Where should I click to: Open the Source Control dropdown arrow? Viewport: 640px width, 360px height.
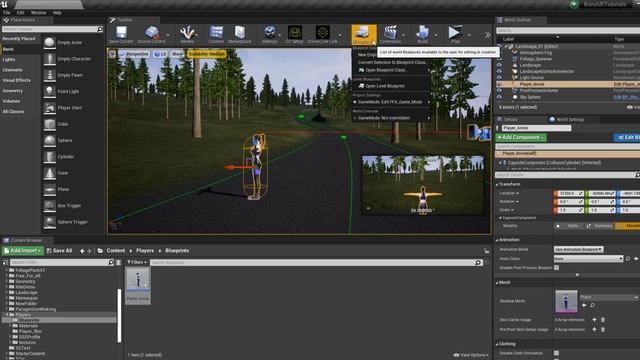[168, 35]
